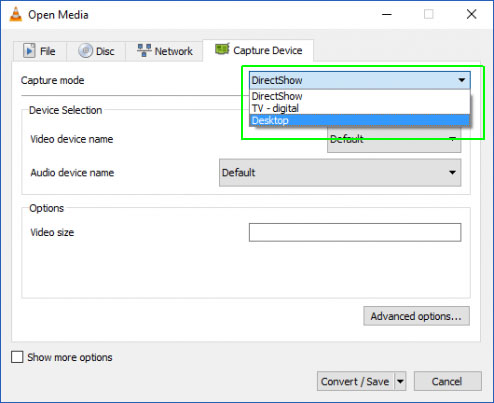Collapse the Capture mode dropdown arrow
This screenshot has height=403, width=494.
(462, 80)
